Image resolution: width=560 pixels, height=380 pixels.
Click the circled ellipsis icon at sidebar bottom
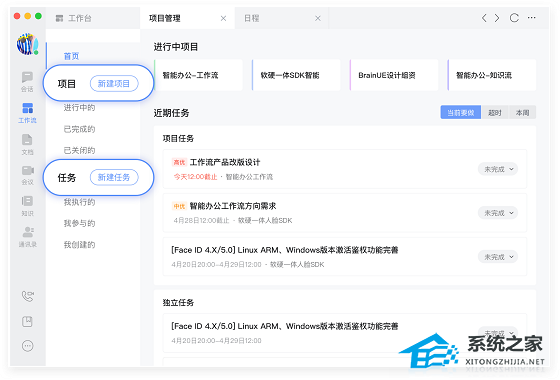pos(28,346)
